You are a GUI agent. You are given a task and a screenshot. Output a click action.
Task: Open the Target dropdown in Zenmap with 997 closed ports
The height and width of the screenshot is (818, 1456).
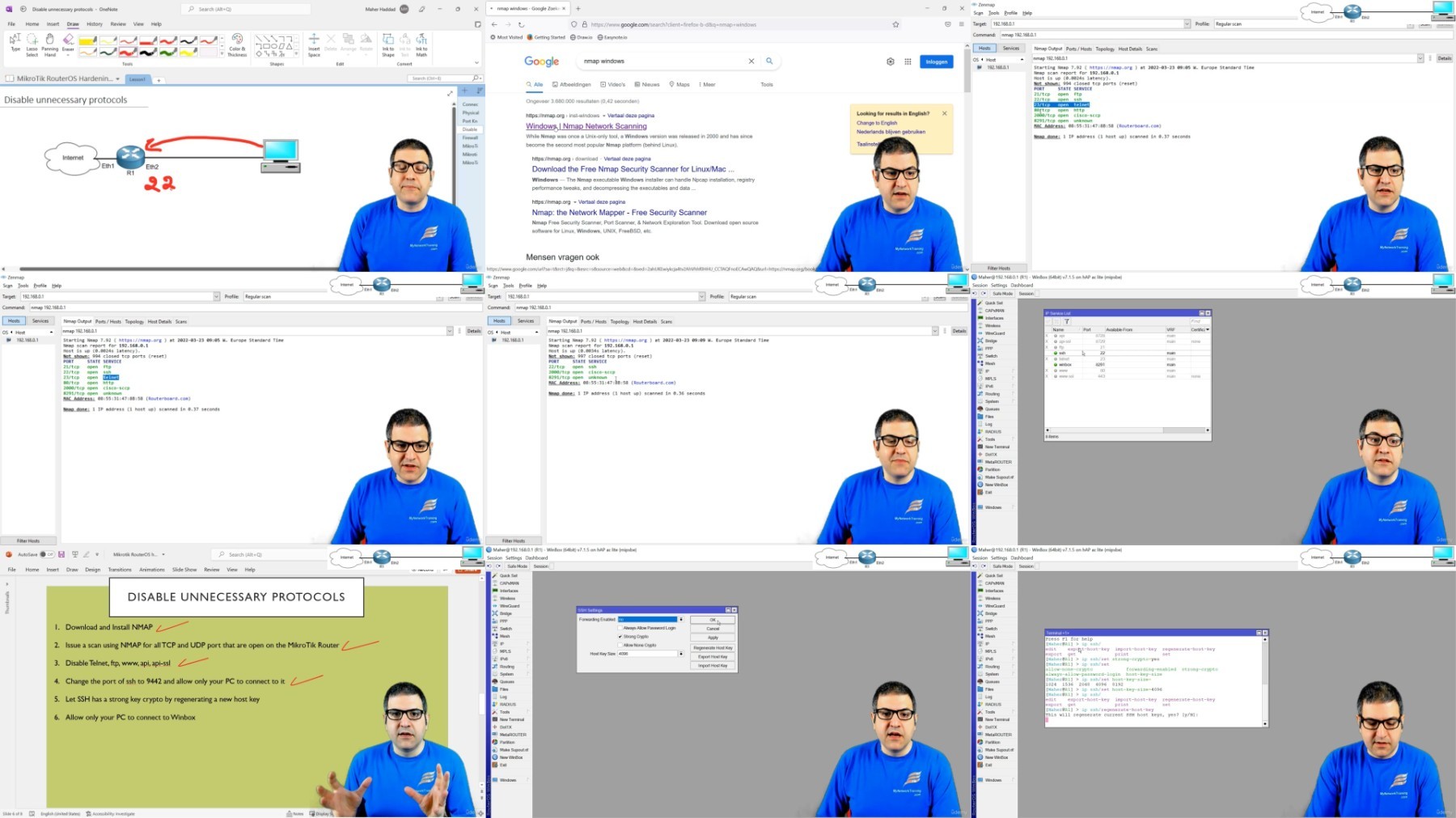[x=701, y=297]
